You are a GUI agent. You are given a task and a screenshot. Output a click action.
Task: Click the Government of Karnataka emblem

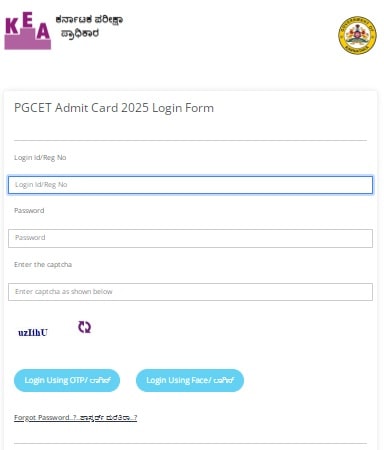357,35
